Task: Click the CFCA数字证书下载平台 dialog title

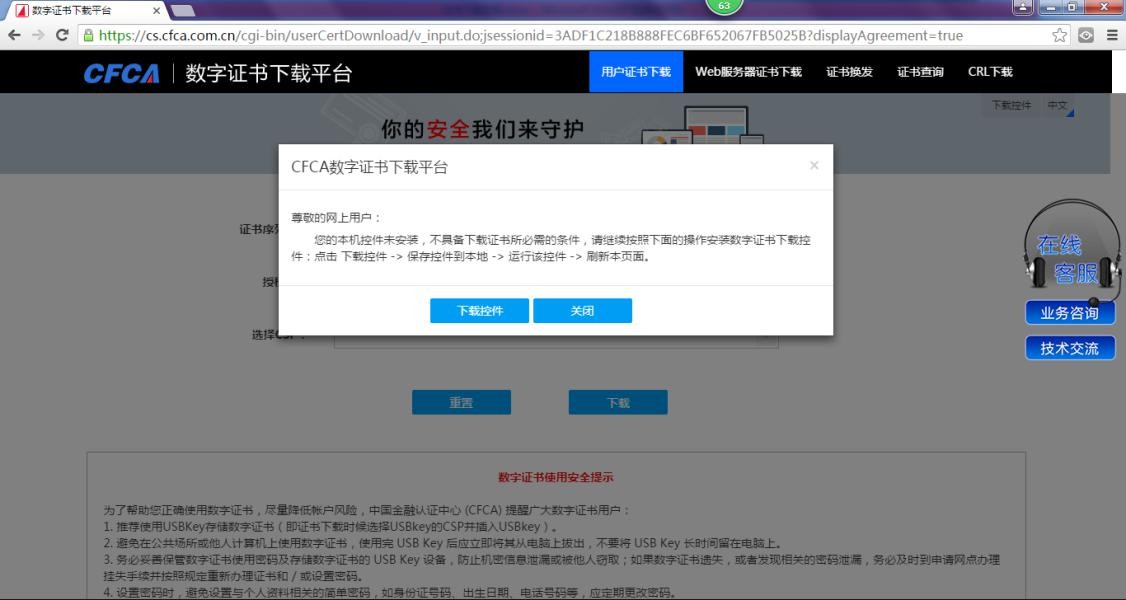Action: tap(369, 167)
